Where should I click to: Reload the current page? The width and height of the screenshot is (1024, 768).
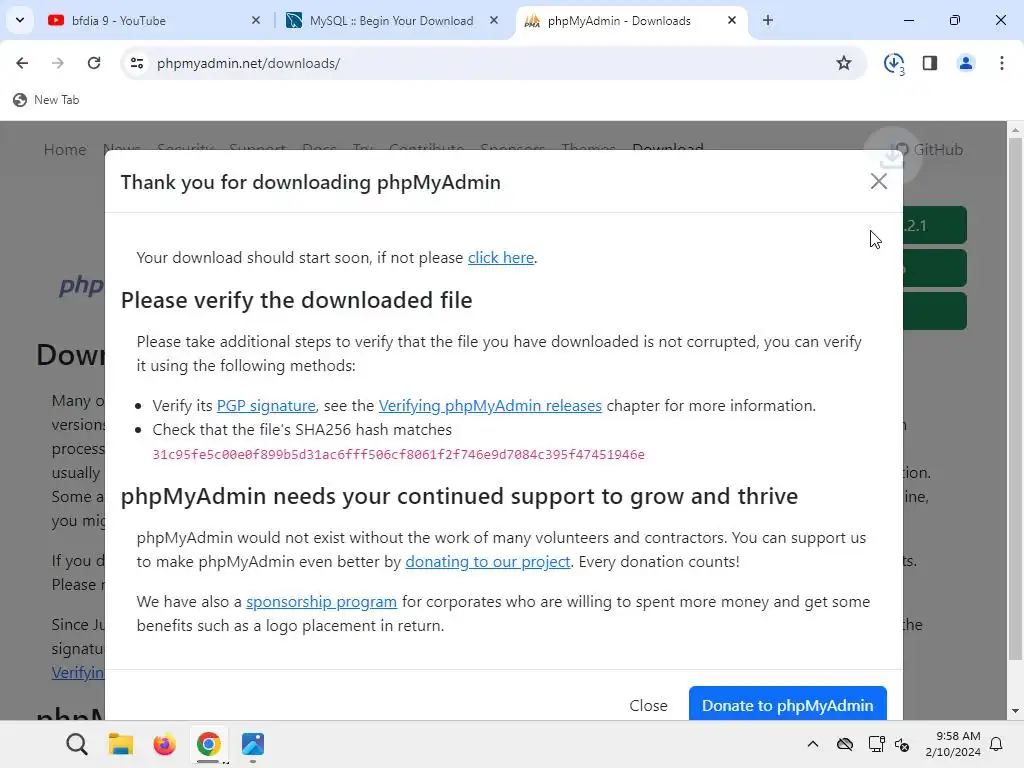tap(94, 63)
